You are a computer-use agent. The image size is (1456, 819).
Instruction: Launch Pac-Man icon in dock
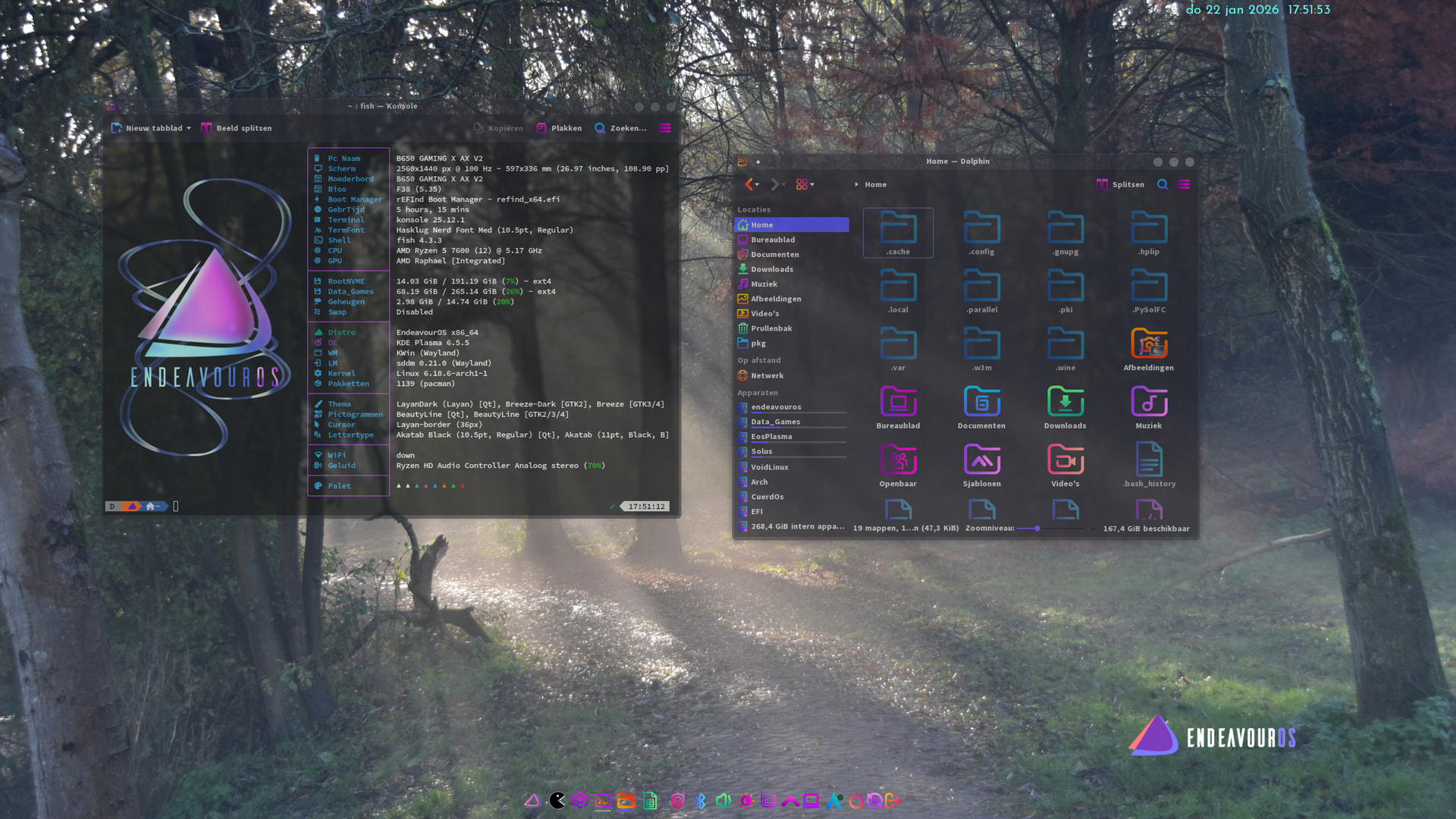pyautogui.click(x=557, y=801)
